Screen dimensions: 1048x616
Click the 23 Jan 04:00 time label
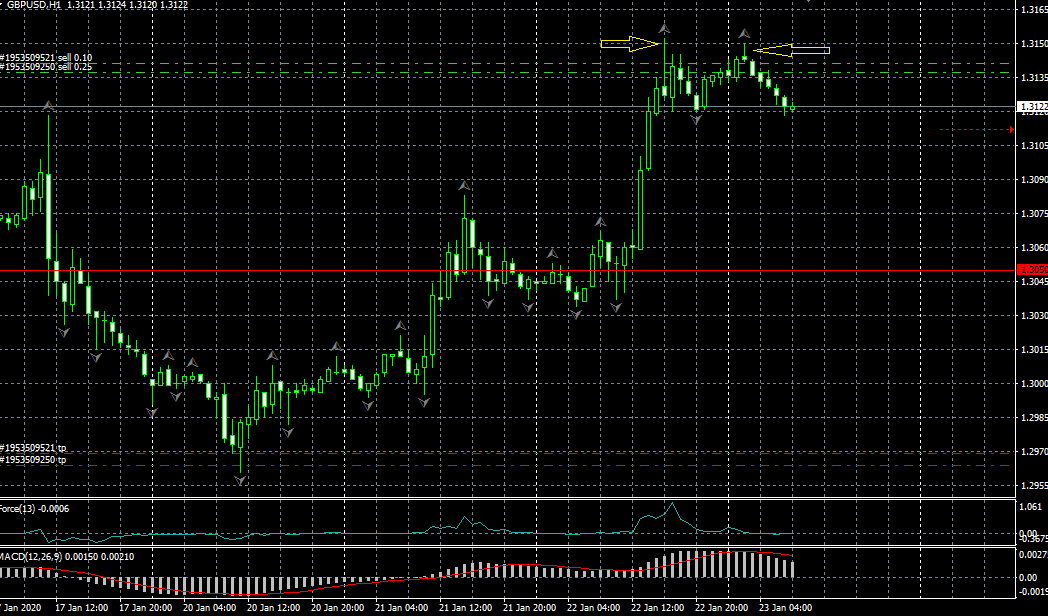pos(786,608)
